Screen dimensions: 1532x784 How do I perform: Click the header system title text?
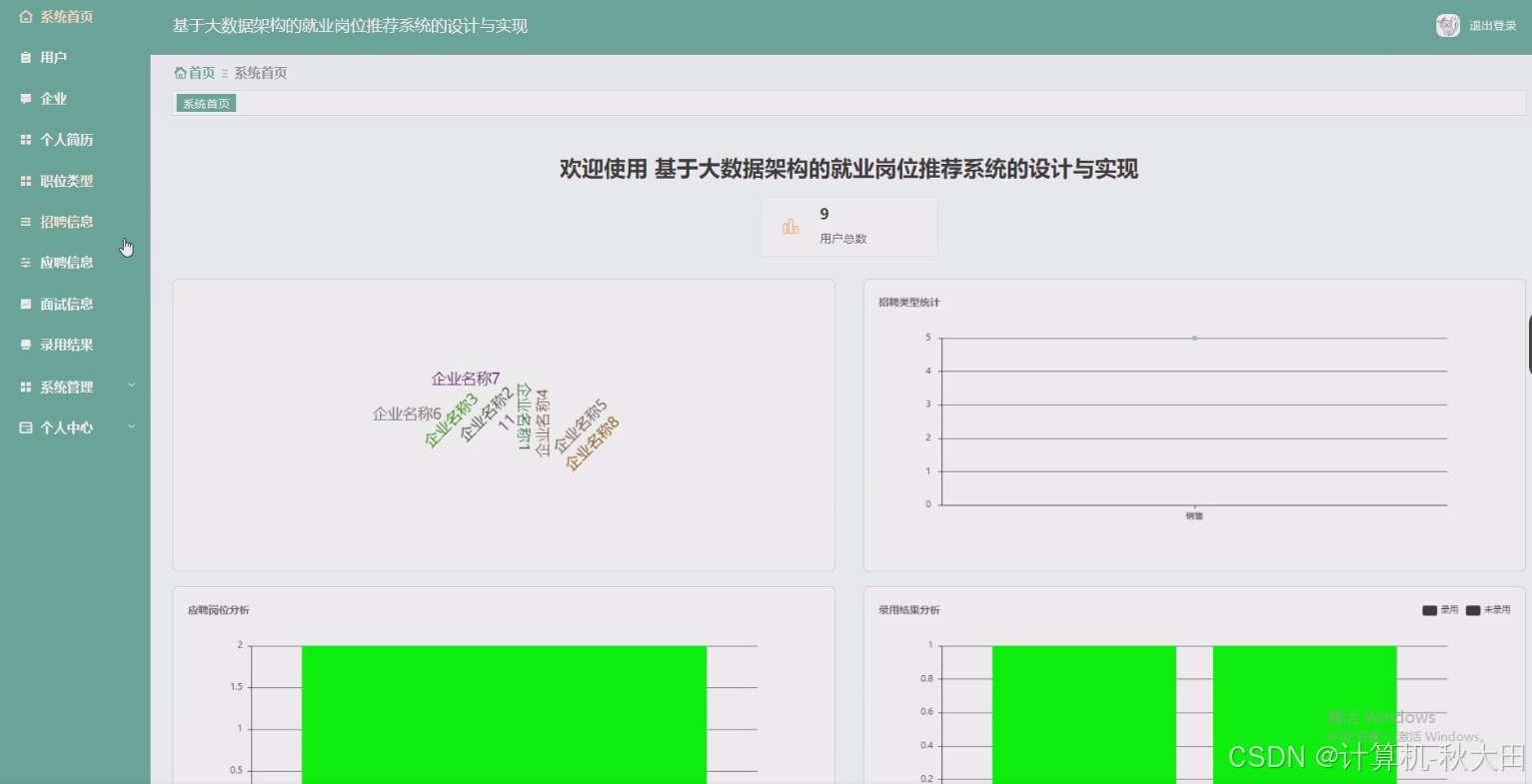coord(350,26)
